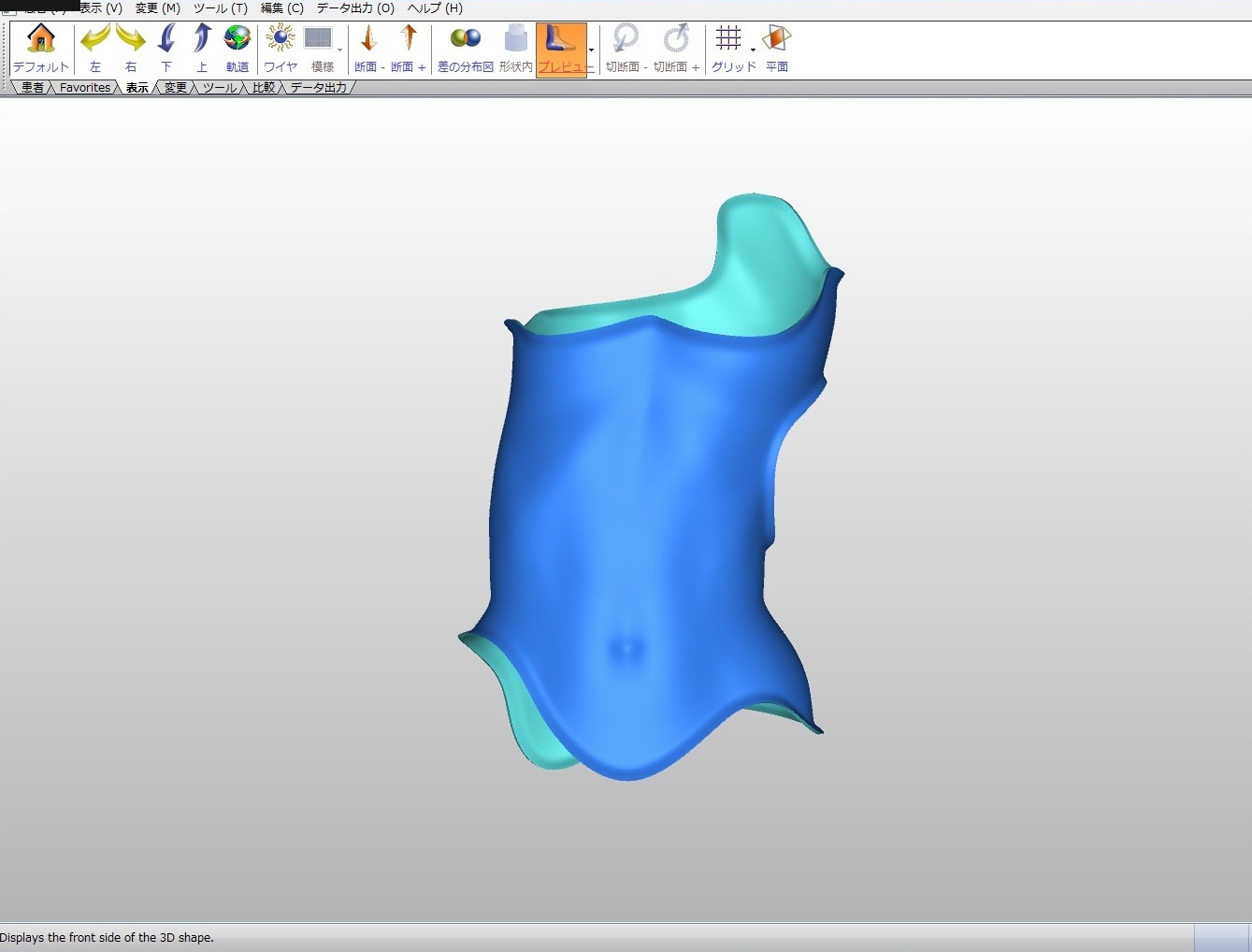Image resolution: width=1252 pixels, height=952 pixels.
Task: Select the 軌道 orbit globe icon
Action: 237,49
